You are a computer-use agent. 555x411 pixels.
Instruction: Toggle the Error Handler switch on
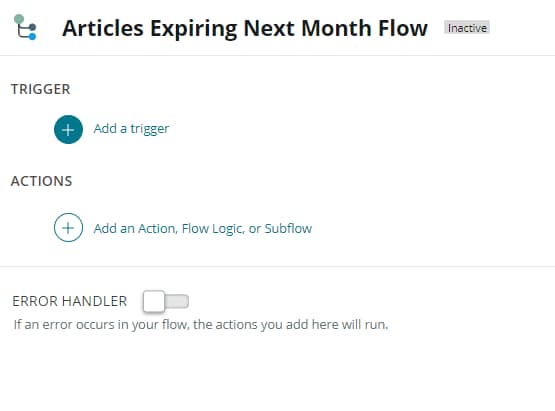166,302
